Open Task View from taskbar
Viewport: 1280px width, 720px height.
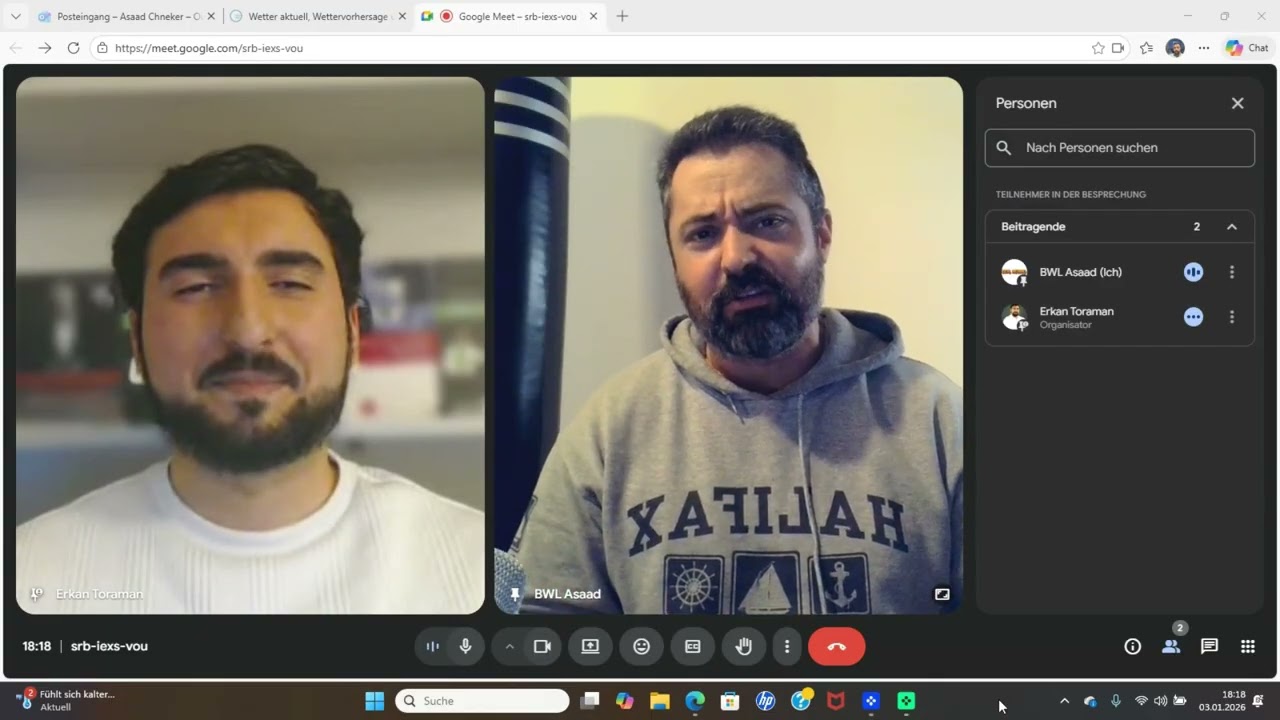[589, 701]
